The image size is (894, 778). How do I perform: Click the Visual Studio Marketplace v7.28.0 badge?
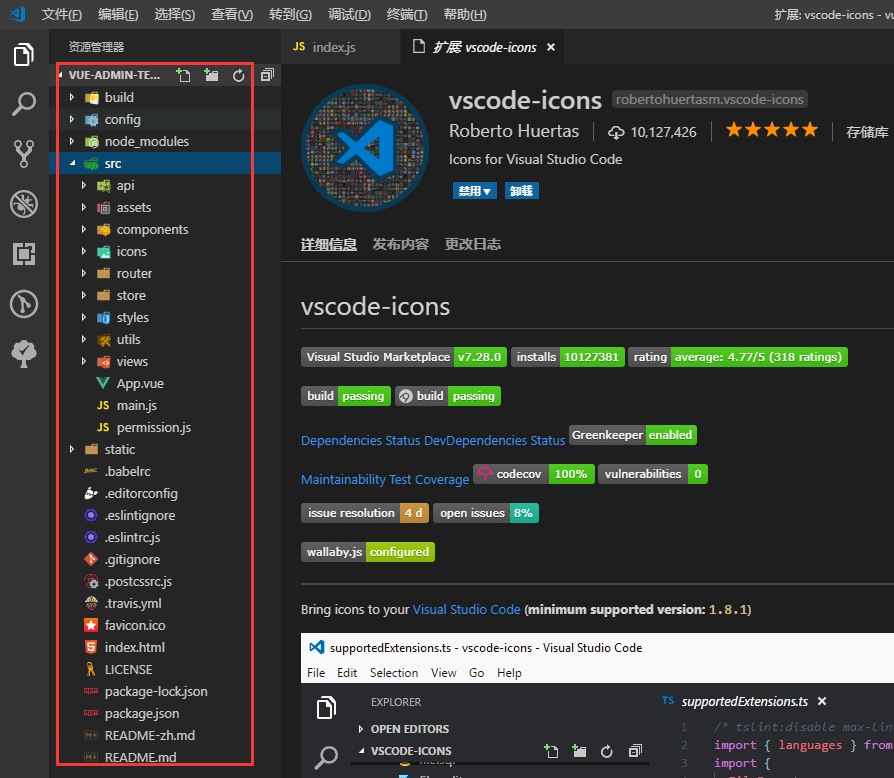click(404, 357)
